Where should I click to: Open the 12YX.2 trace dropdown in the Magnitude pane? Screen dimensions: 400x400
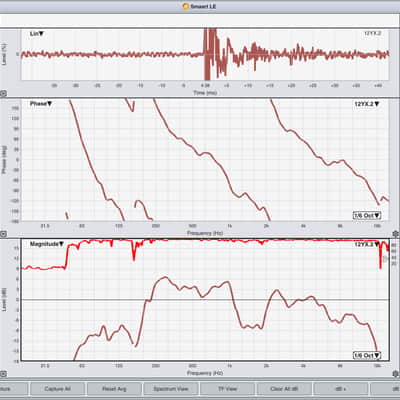[367, 244]
